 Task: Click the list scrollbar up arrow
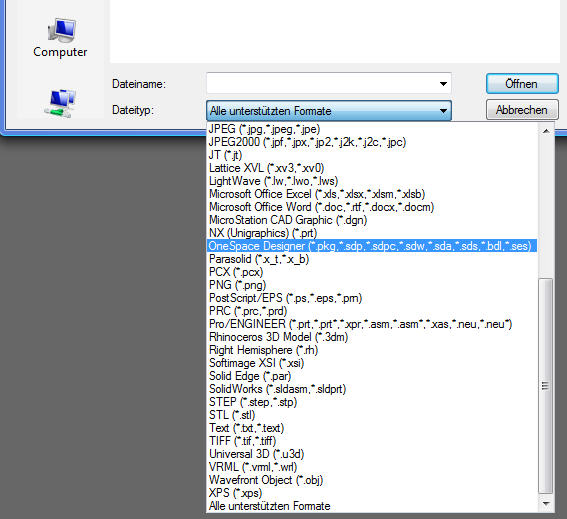(x=546, y=131)
